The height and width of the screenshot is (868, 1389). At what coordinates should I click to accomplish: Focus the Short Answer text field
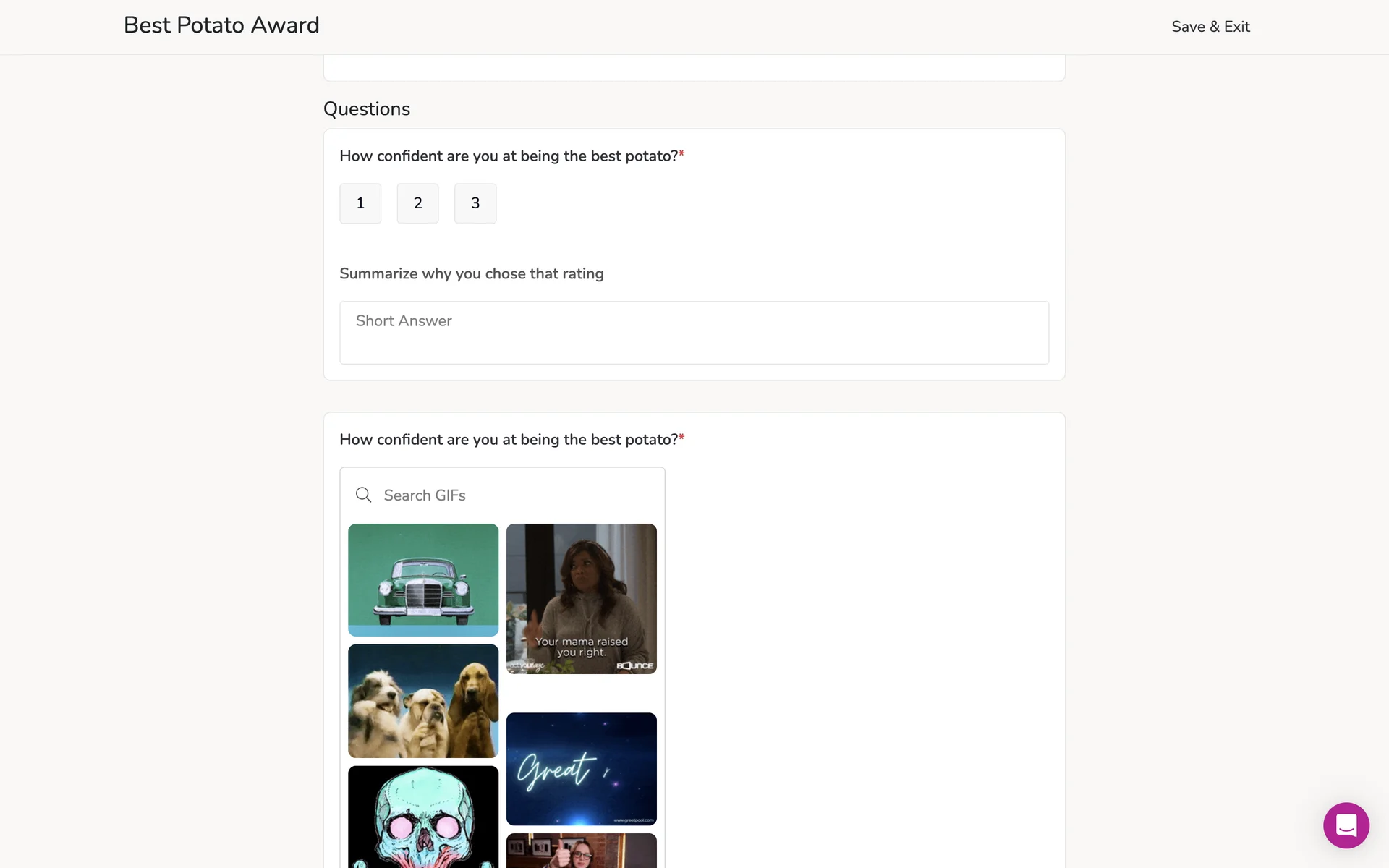coord(694,333)
